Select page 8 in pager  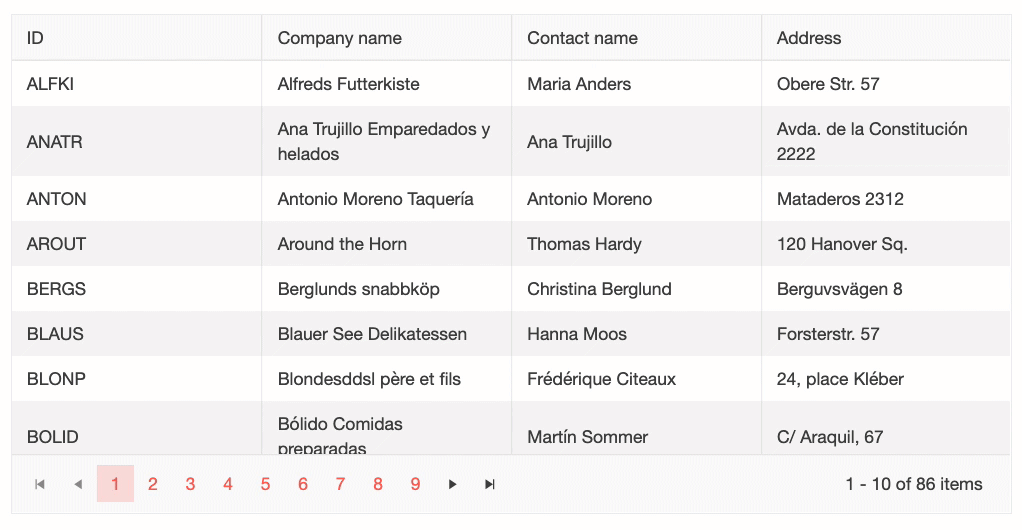(378, 485)
